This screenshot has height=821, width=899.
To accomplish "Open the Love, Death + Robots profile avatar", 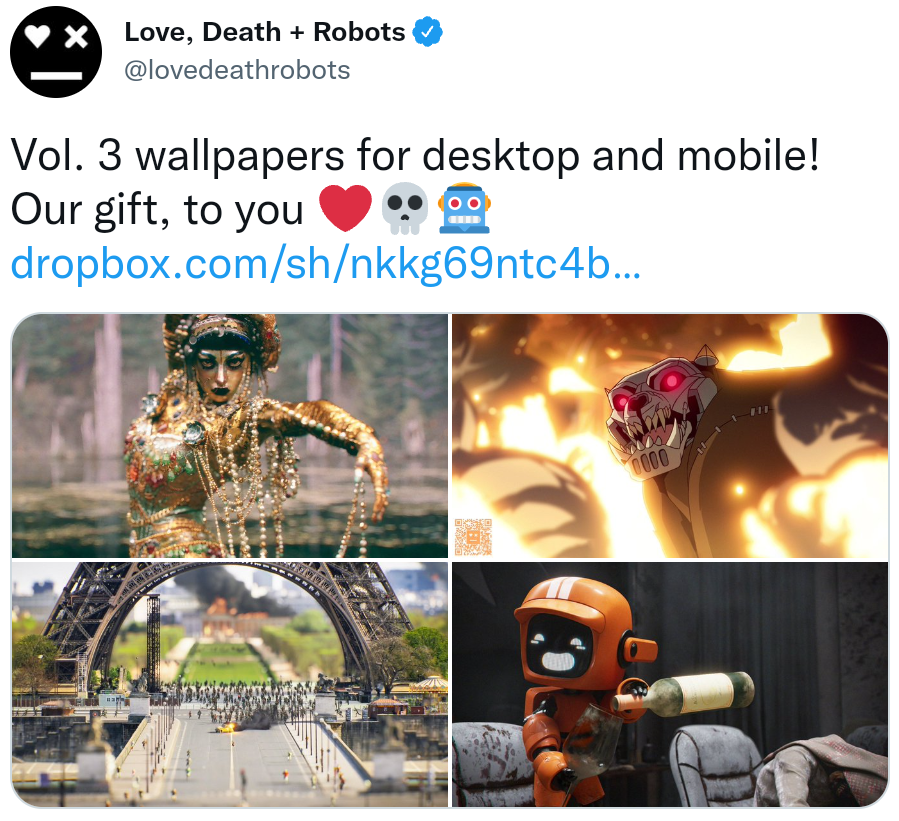I will [56, 52].
